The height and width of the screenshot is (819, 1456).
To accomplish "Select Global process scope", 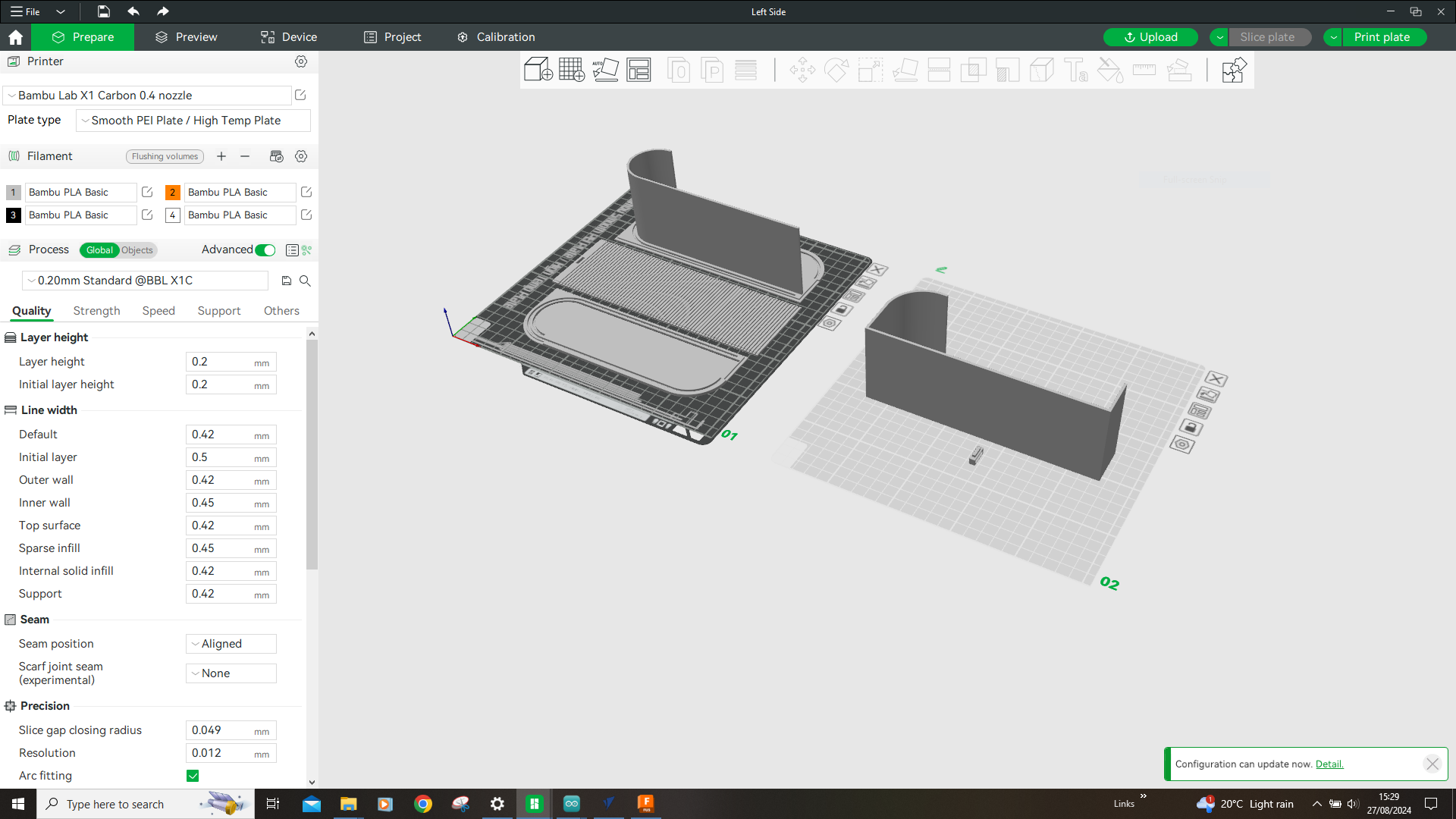I will pyautogui.click(x=99, y=250).
